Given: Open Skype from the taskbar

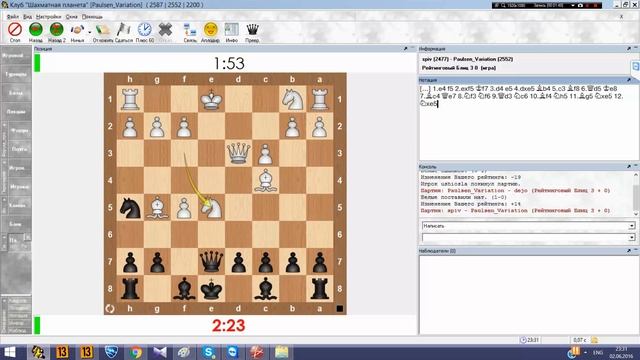Looking at the screenshot, I should pyautogui.click(x=209, y=352).
